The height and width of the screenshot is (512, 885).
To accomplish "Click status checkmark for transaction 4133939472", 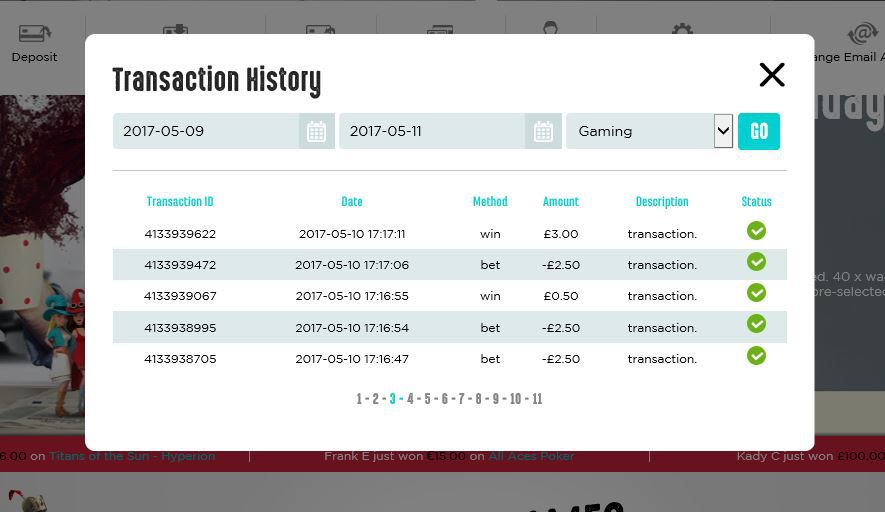I will tap(756, 261).
